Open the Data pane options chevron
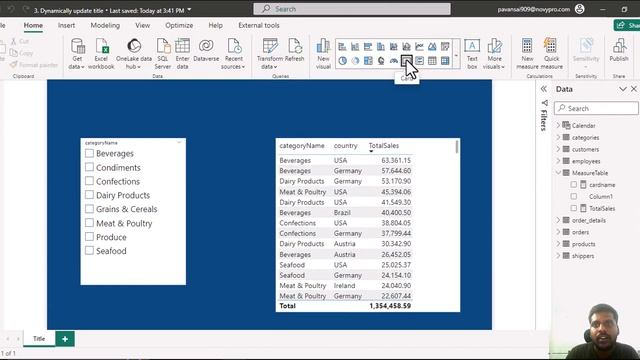 click(623, 89)
